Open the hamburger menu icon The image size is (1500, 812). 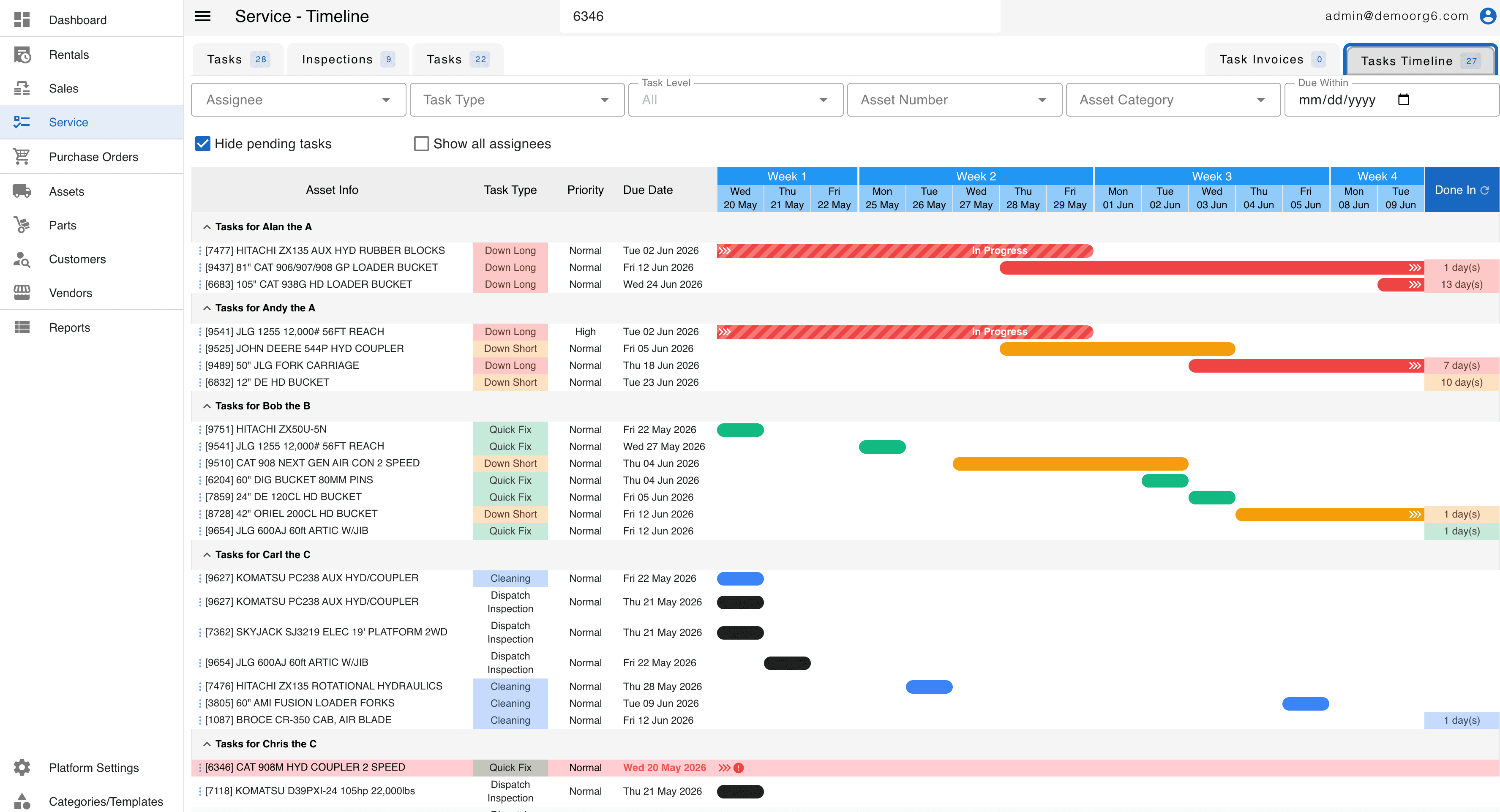pos(203,16)
